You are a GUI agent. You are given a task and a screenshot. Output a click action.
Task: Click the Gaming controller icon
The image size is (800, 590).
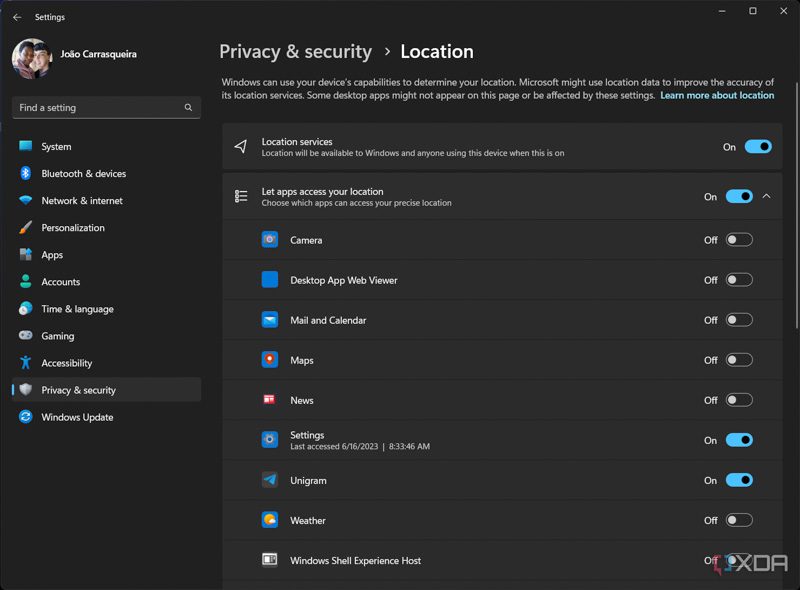[x=26, y=336]
